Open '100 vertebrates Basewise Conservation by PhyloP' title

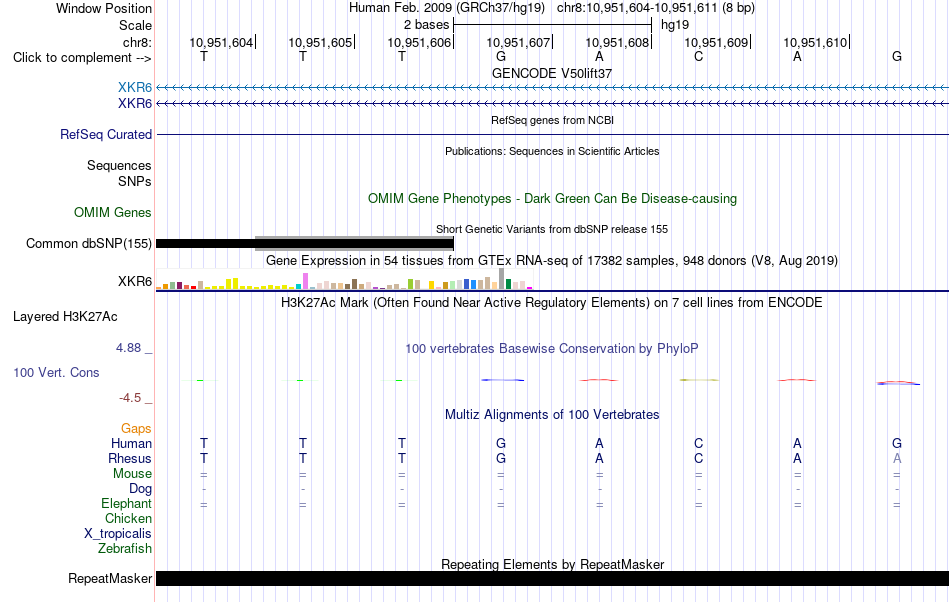point(552,348)
